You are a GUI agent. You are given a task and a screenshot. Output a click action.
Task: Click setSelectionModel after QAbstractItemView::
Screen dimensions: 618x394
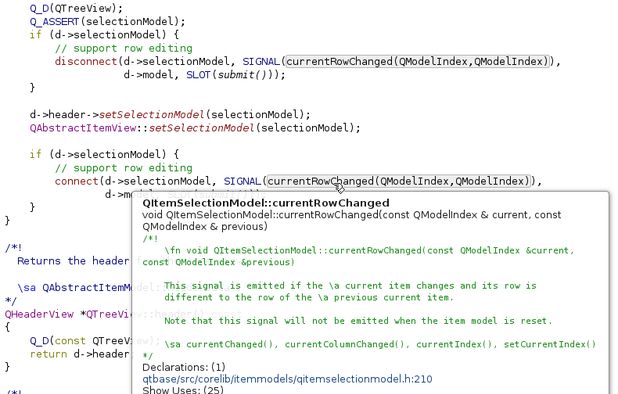pos(201,128)
